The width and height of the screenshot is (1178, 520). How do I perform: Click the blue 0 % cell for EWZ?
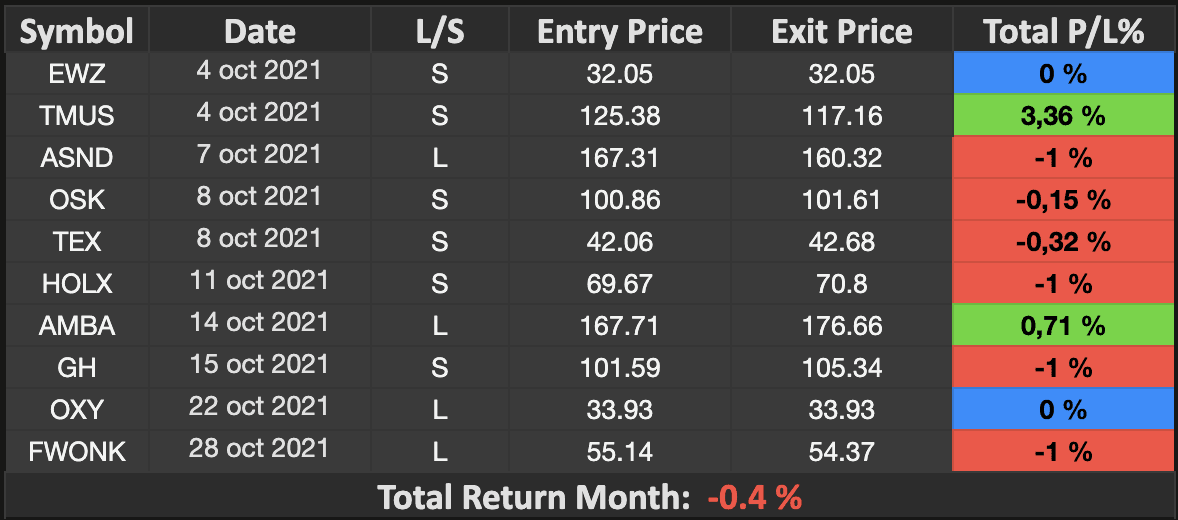coord(1063,74)
